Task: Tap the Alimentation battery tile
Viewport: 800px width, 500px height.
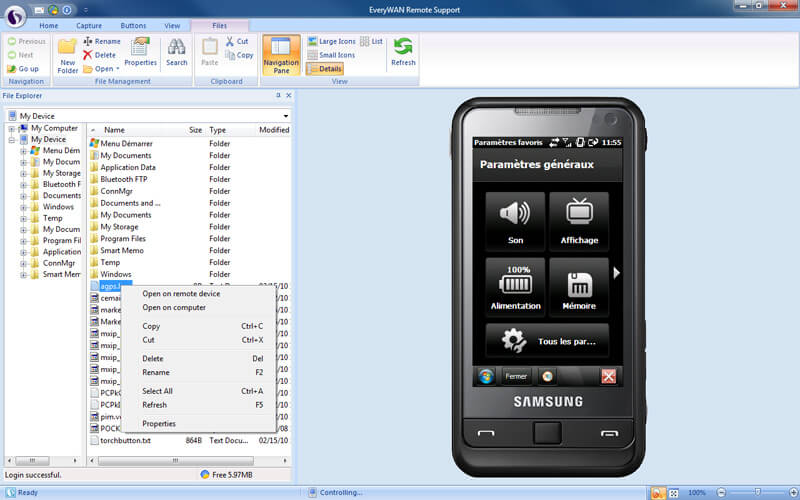Action: 515,287
